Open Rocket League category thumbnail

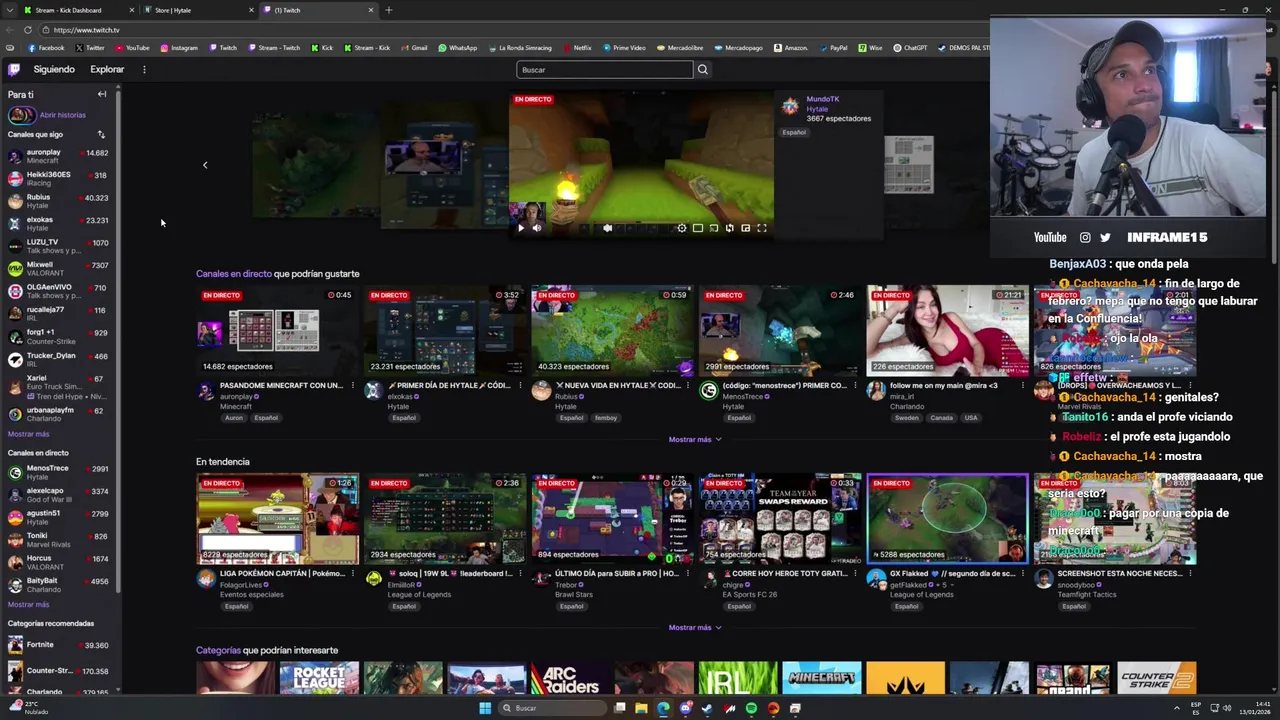click(x=319, y=678)
